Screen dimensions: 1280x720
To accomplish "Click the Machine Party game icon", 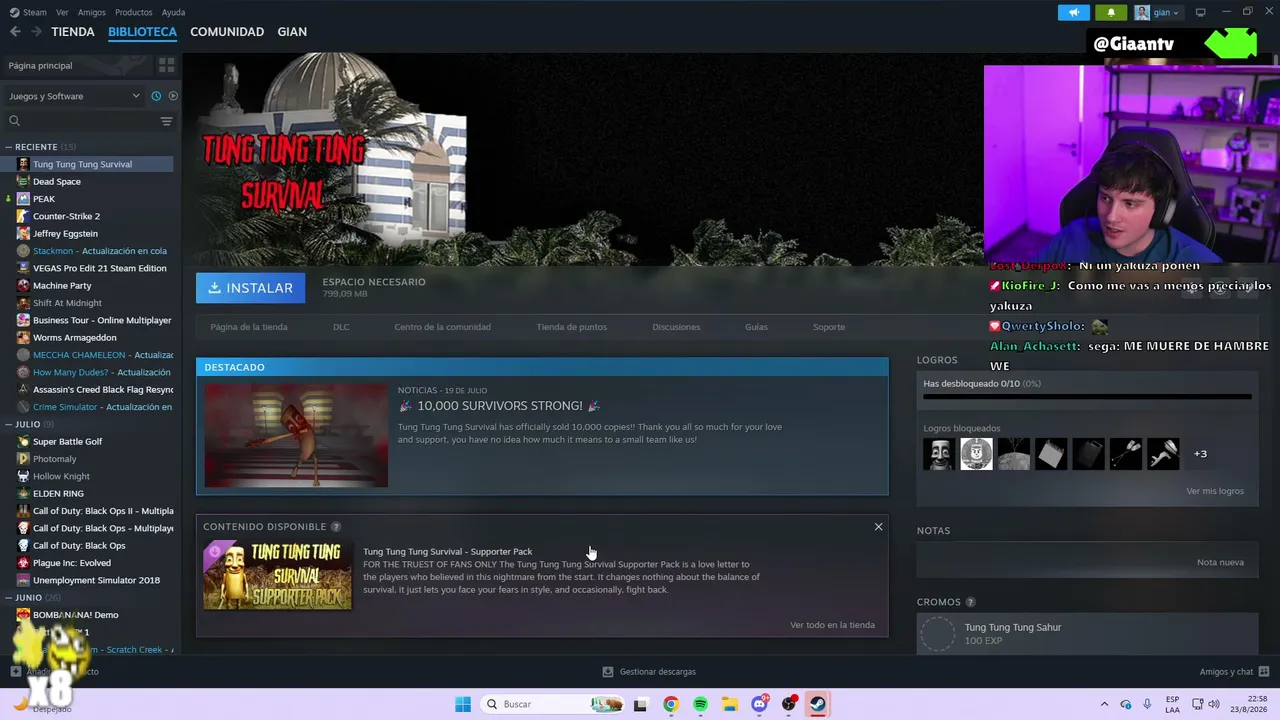I will 23,285.
